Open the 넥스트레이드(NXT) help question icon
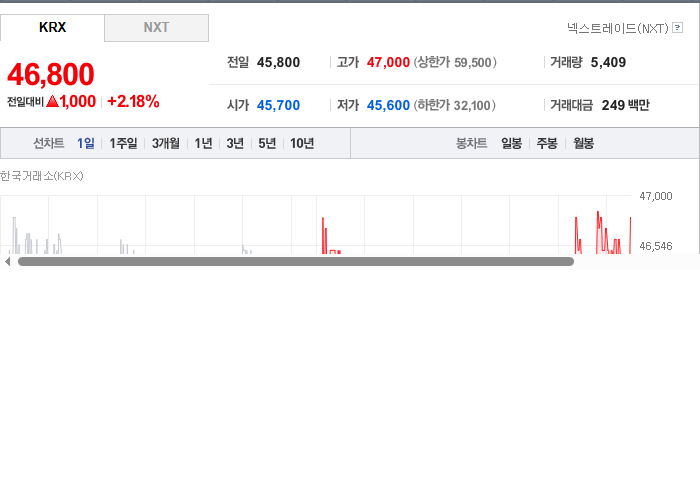 (x=677, y=28)
